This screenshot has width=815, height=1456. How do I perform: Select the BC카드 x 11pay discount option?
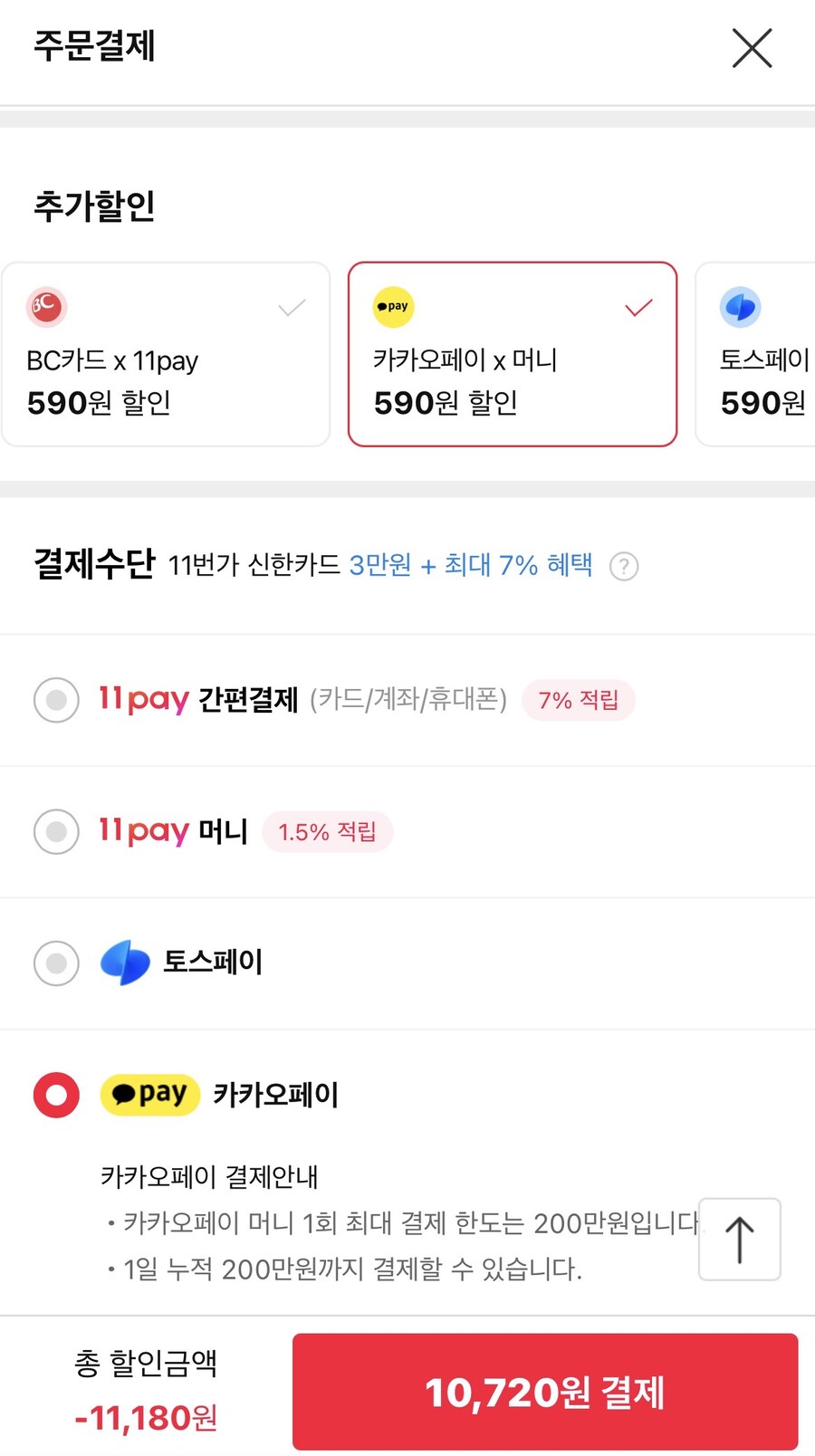(x=166, y=353)
